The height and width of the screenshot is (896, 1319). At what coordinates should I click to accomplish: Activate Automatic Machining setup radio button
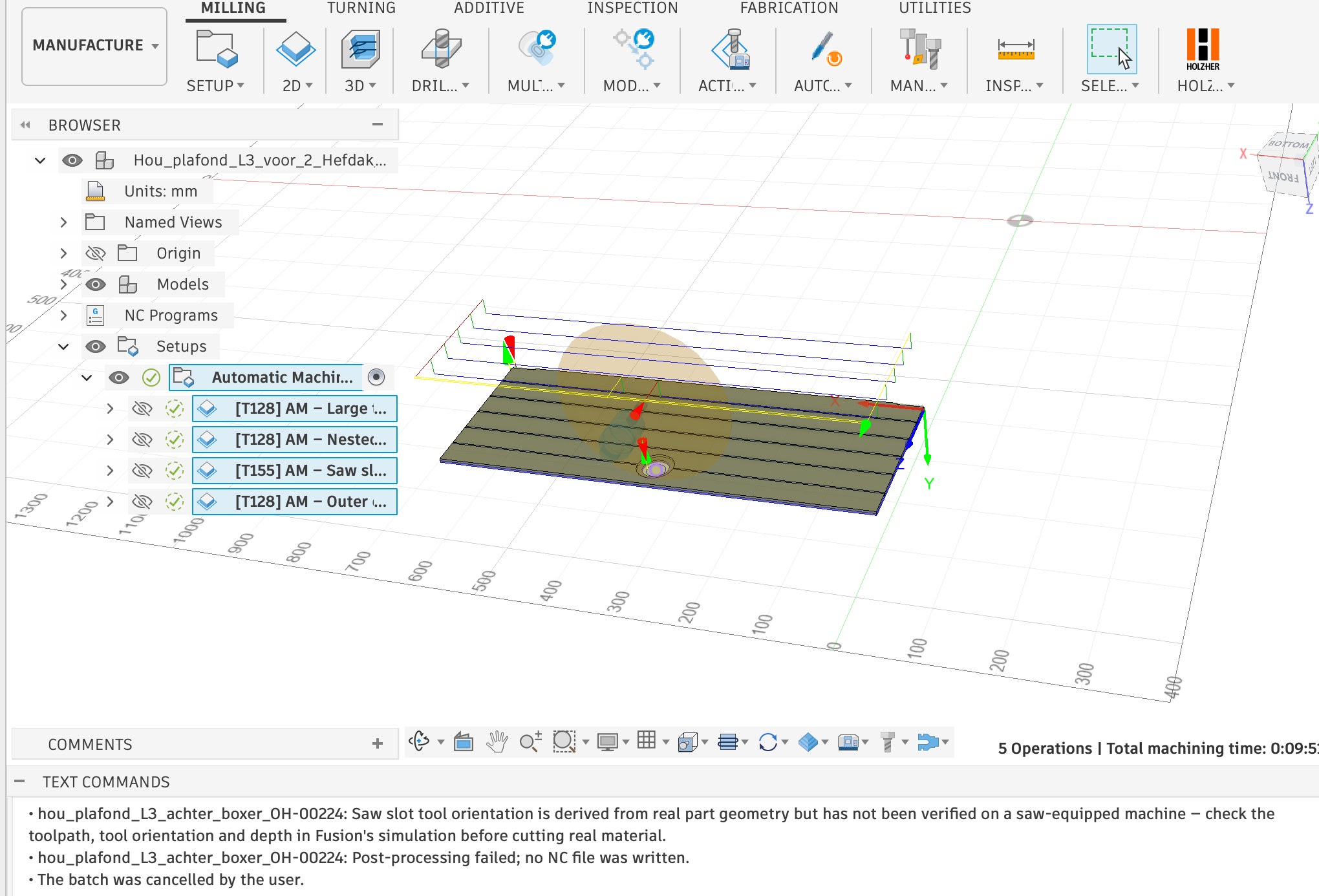click(x=376, y=377)
